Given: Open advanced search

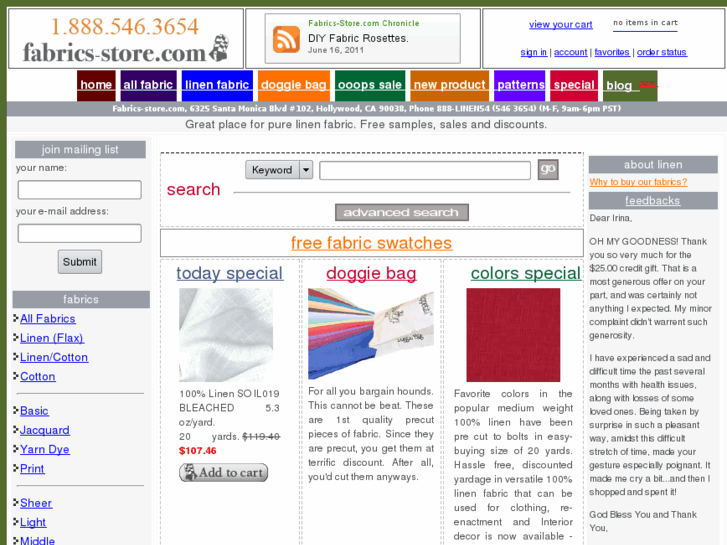Looking at the screenshot, I should (402, 212).
